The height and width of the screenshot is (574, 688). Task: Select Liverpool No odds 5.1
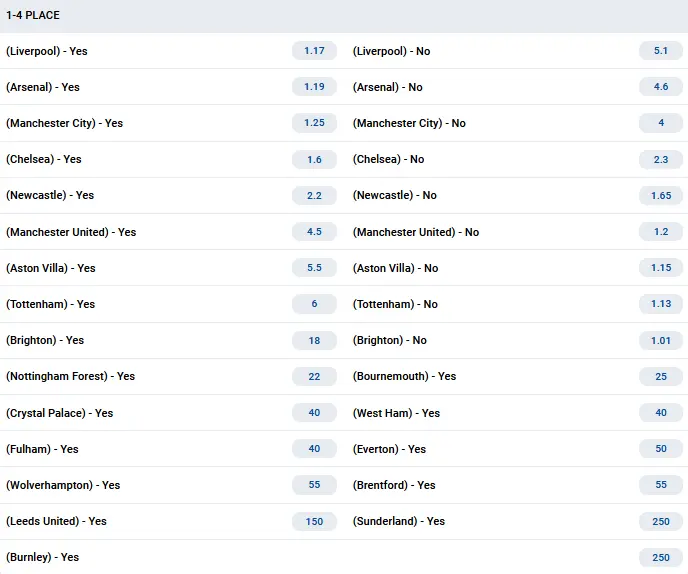point(661,51)
